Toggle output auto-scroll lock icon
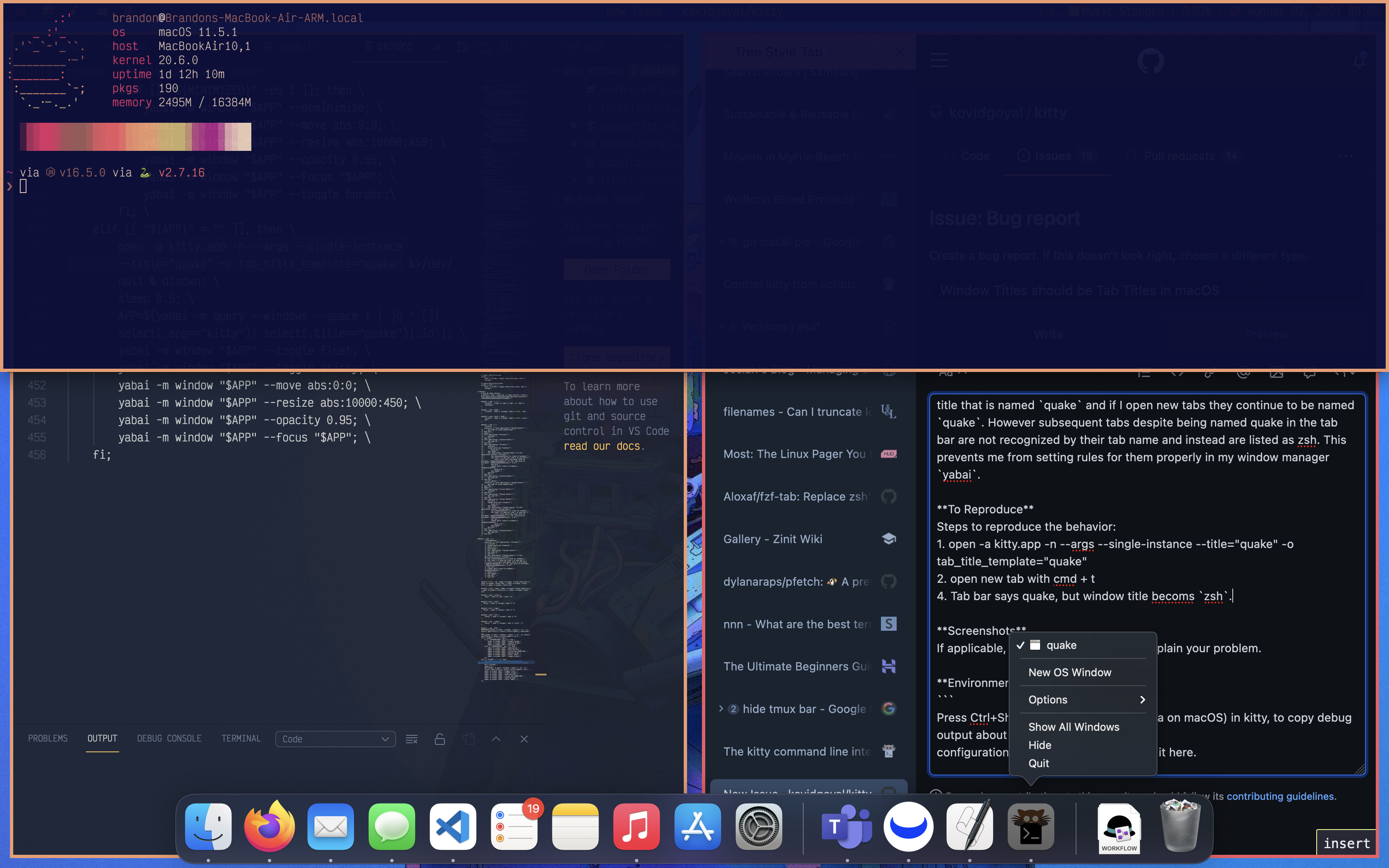The height and width of the screenshot is (868, 1389). point(440,739)
